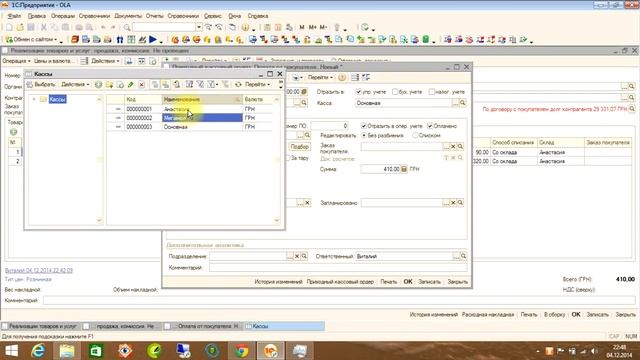Open the main toolbar search combo dropdown arrow

[x=199, y=27]
